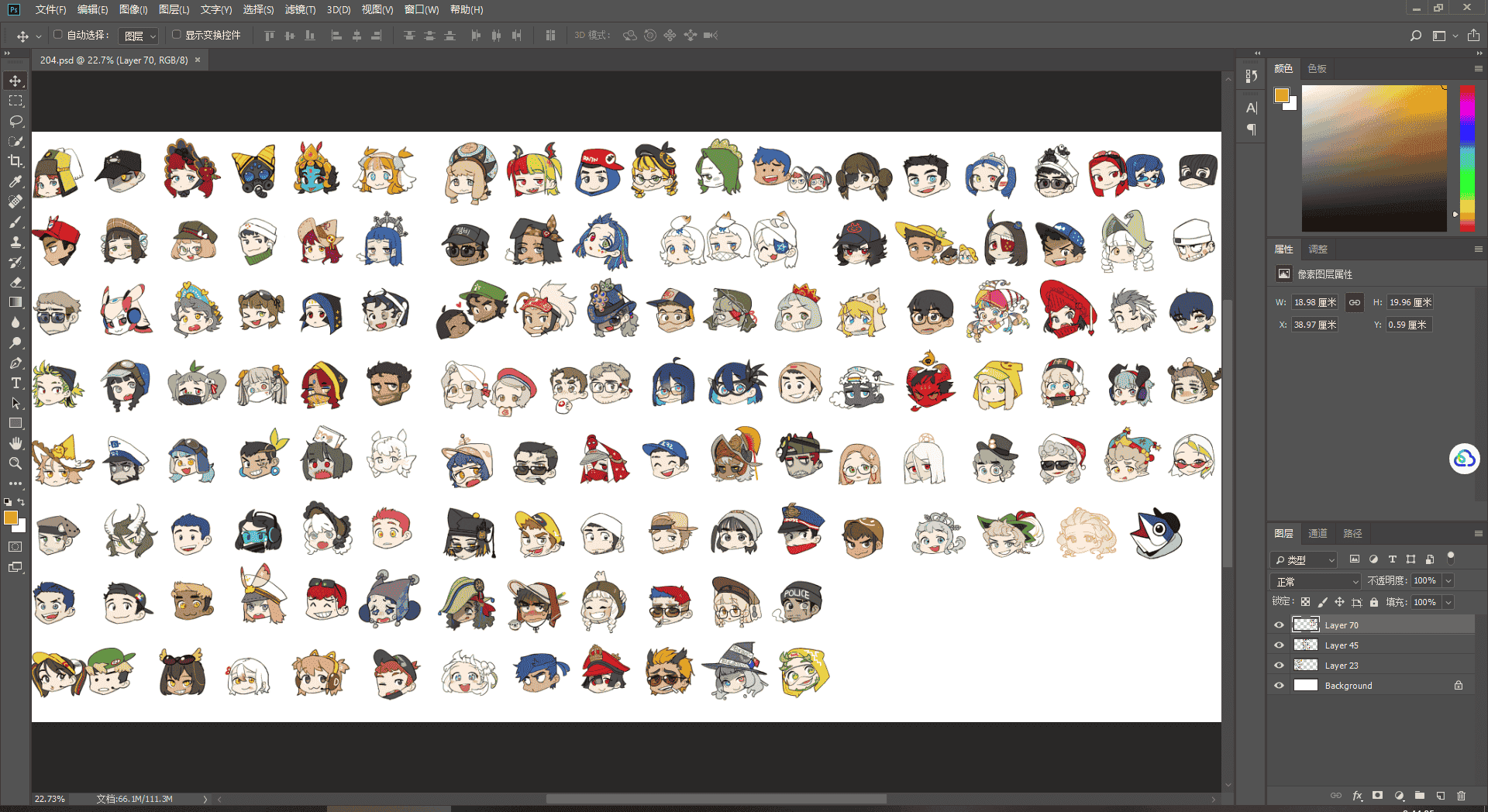Hide the Background layer eye
1488x812 pixels.
[1279, 686]
